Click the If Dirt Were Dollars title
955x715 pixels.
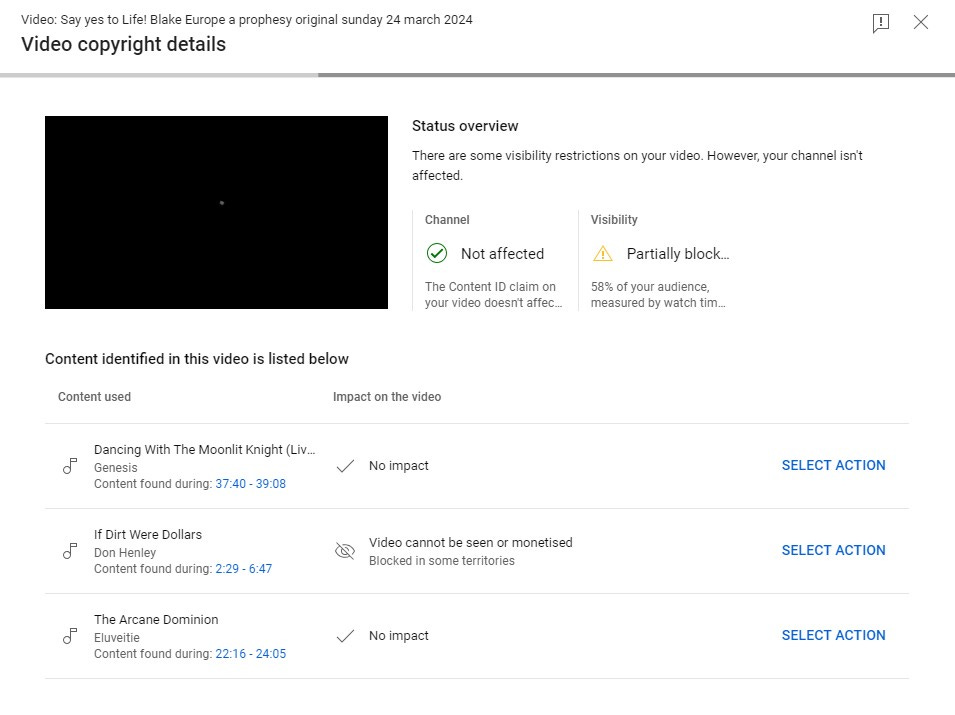(148, 535)
